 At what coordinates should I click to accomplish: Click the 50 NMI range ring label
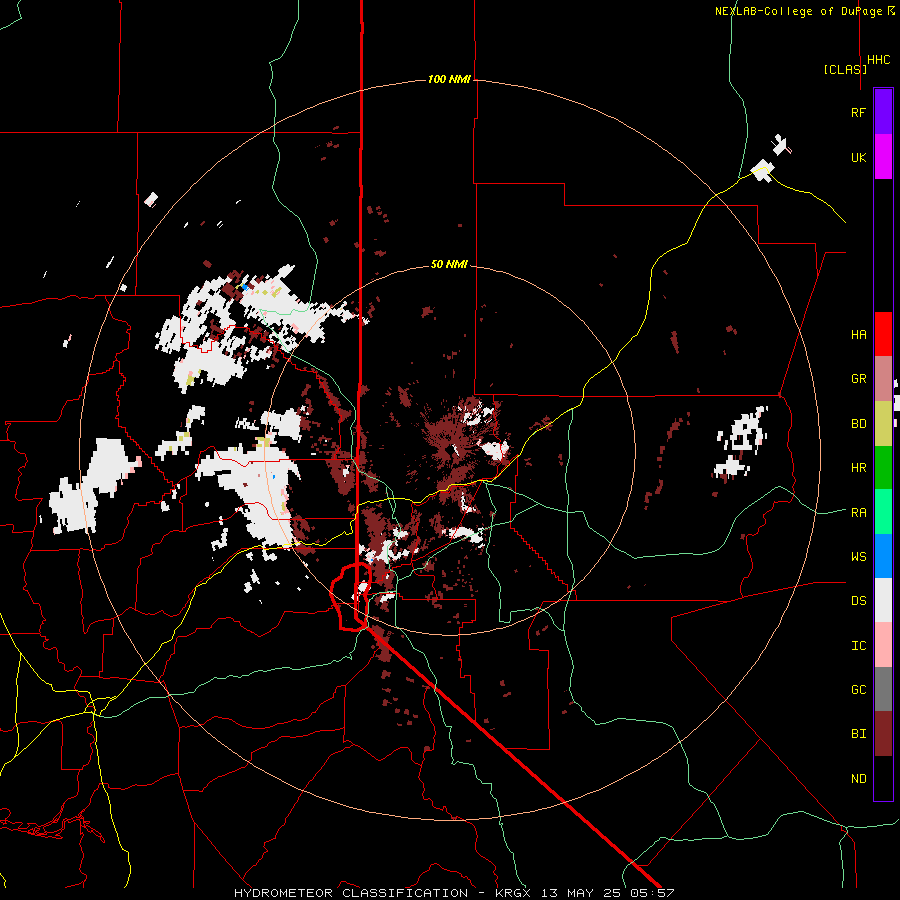(449, 264)
